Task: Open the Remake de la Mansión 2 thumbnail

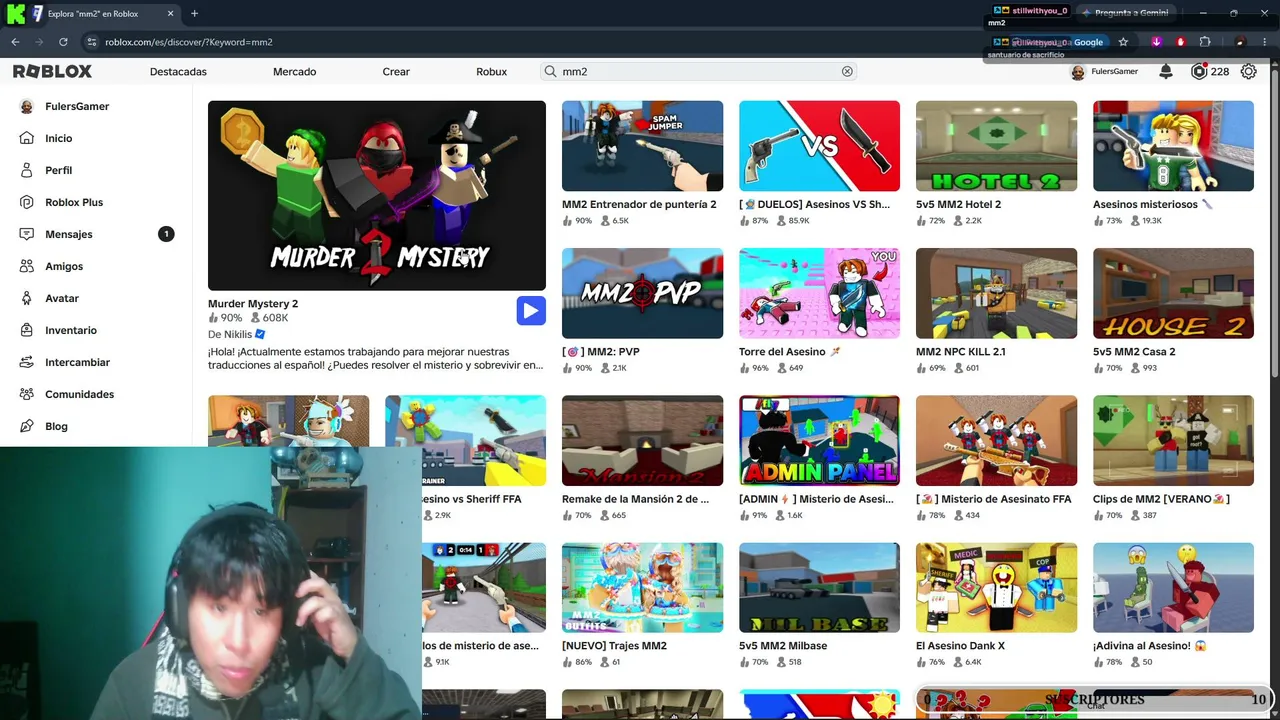Action: tap(642, 441)
